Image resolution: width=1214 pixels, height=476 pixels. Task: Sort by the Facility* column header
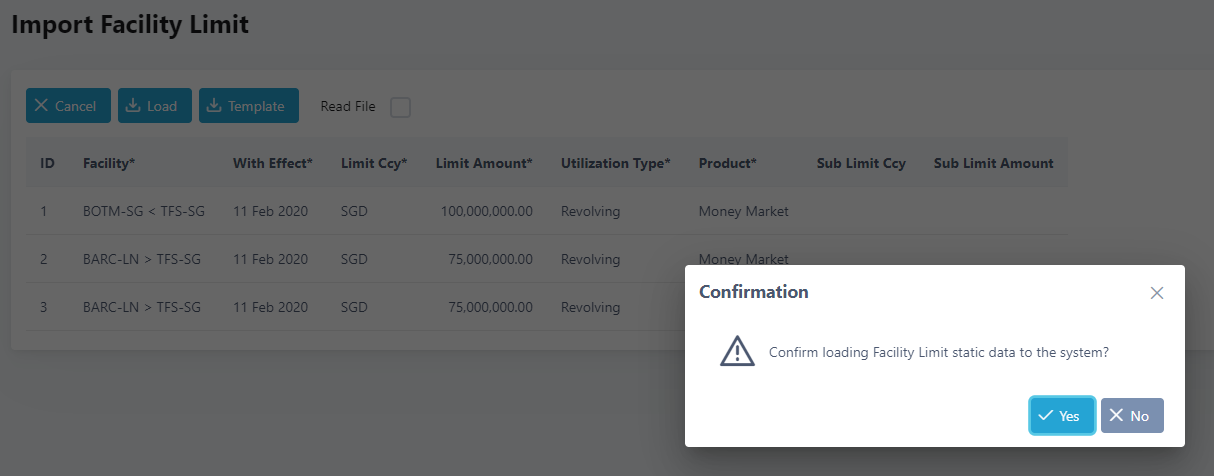[112, 163]
